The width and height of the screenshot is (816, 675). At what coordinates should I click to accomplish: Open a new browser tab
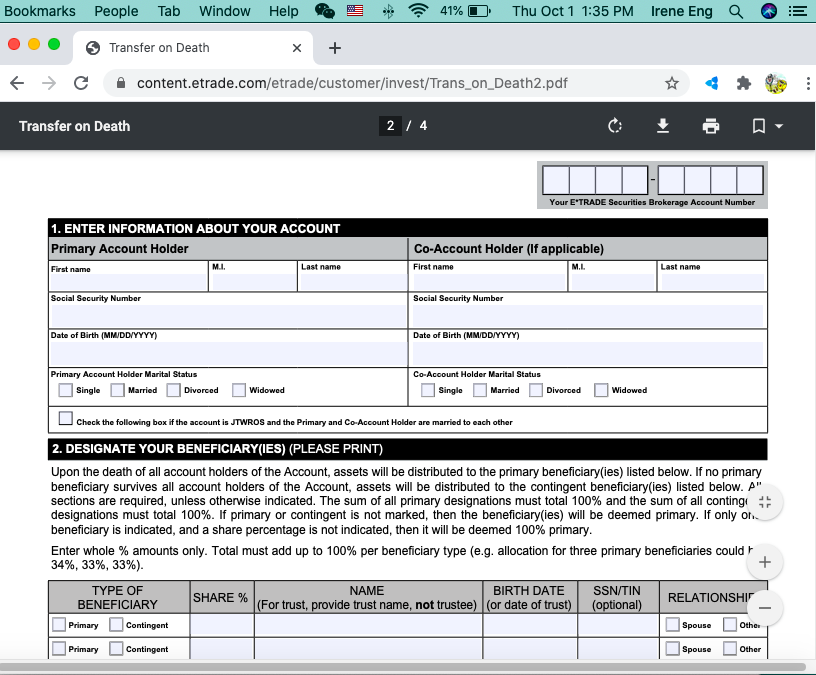335,48
